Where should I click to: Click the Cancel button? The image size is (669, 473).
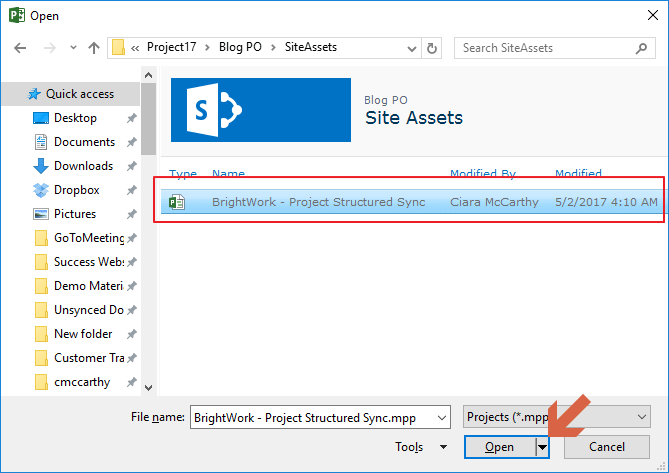coord(607,447)
